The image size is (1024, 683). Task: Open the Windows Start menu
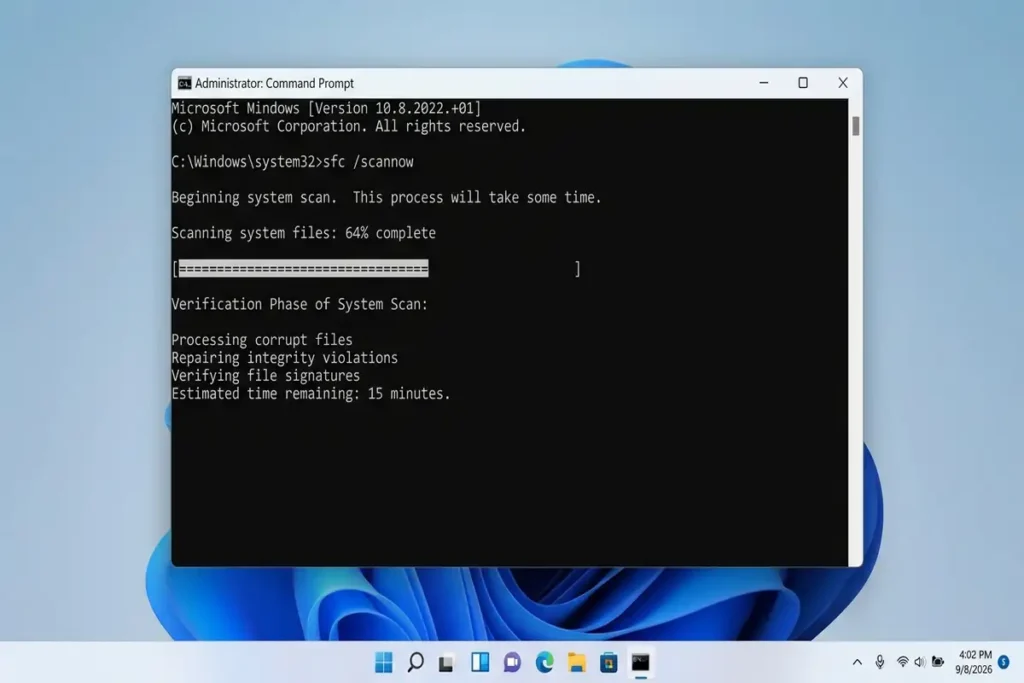383,662
